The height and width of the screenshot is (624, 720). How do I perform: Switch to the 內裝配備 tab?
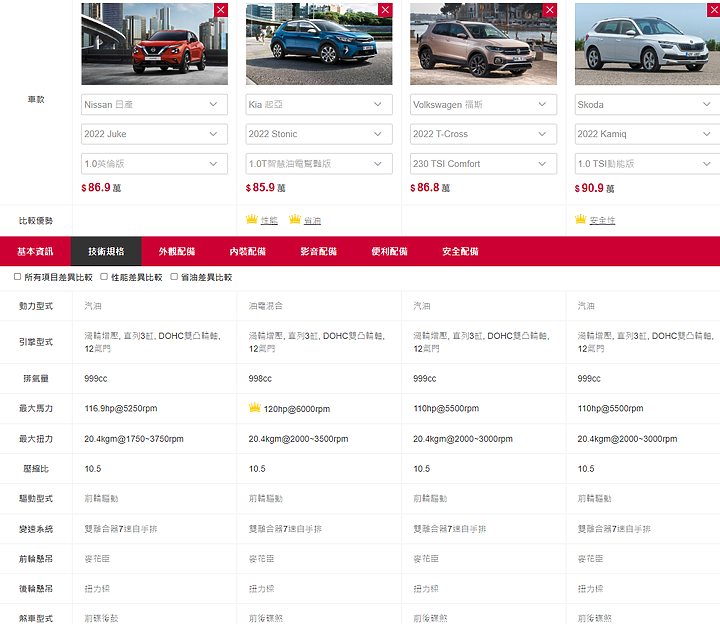point(248,251)
